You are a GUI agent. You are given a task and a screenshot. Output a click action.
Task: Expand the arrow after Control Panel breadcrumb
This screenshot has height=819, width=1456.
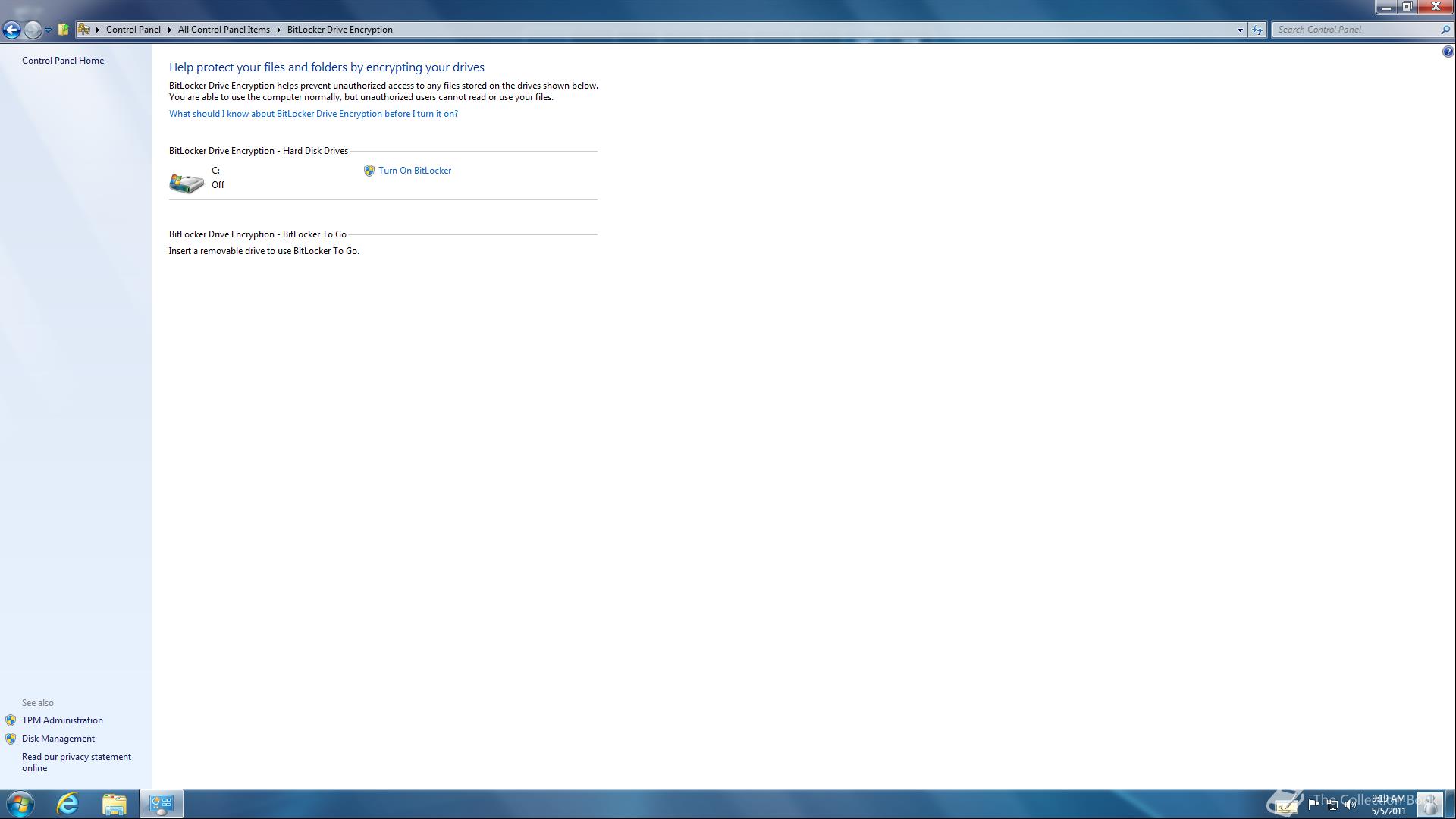click(170, 30)
